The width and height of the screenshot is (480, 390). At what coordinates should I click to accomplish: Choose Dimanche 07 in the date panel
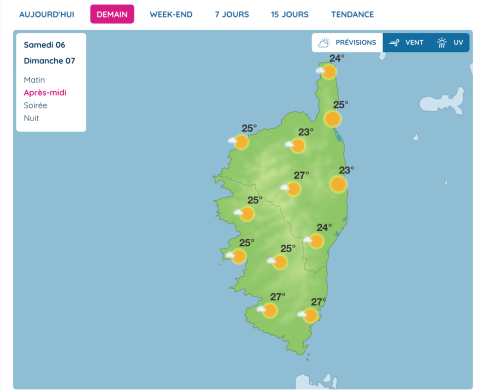tap(49, 61)
